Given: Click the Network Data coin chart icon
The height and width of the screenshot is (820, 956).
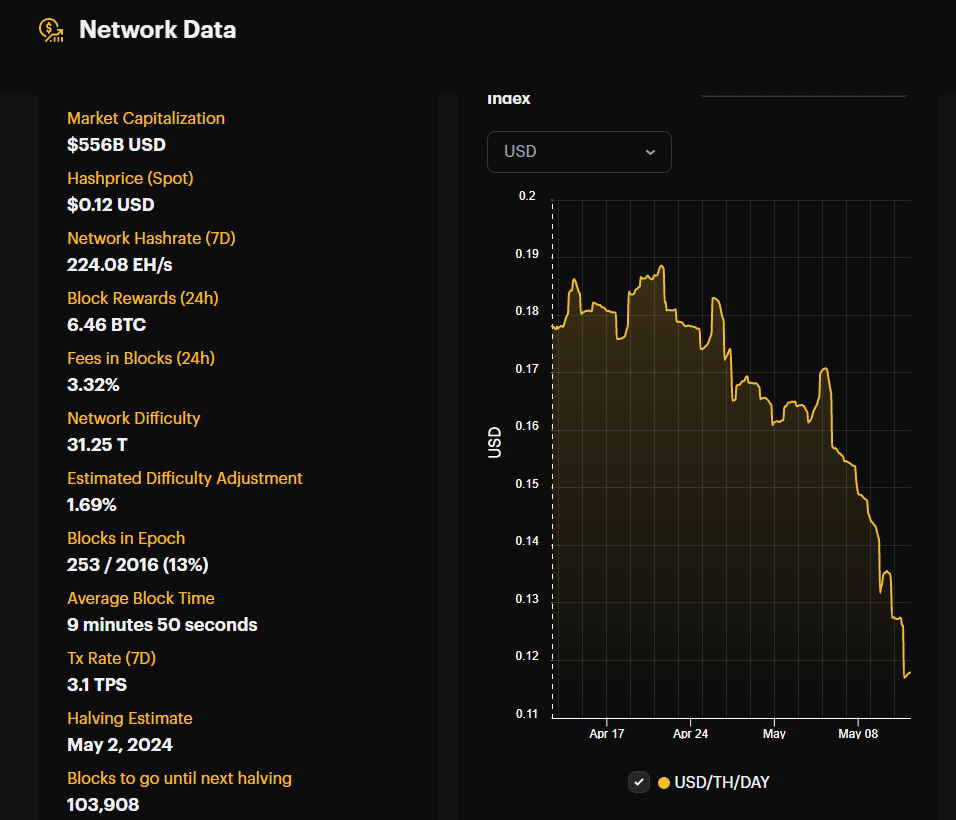Looking at the screenshot, I should click(x=51, y=30).
